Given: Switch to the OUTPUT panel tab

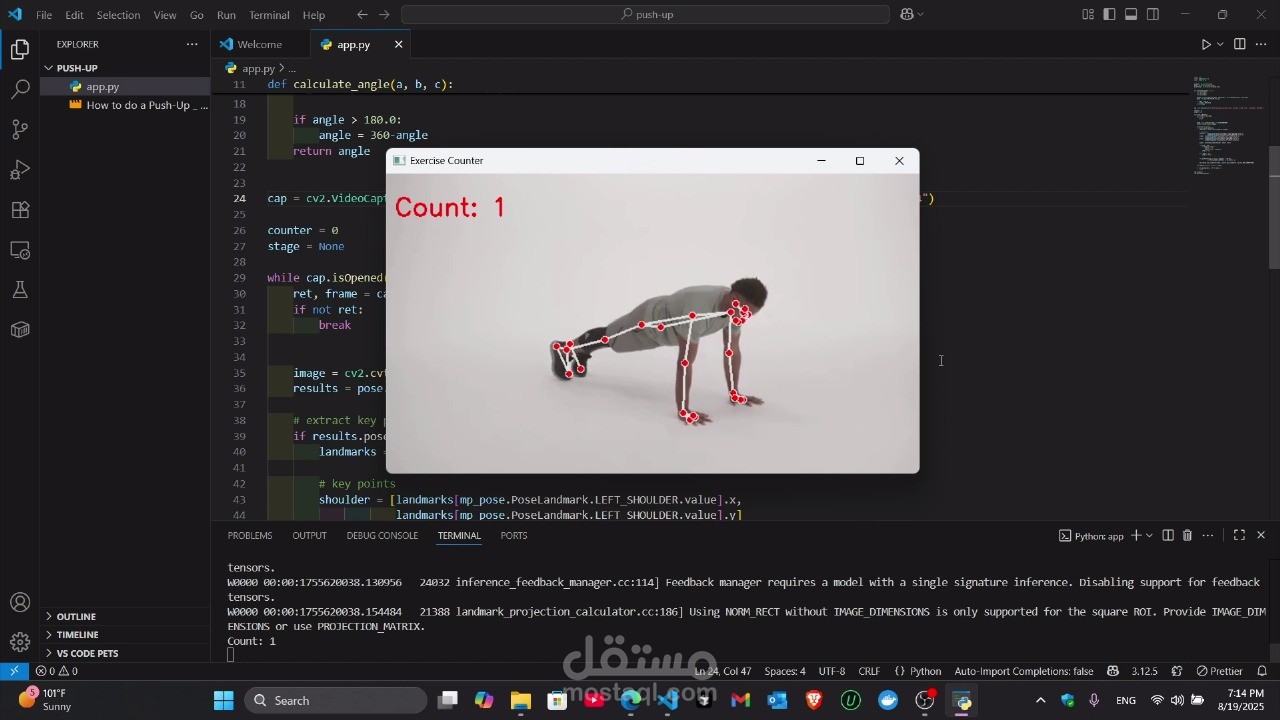Looking at the screenshot, I should click(x=309, y=536).
